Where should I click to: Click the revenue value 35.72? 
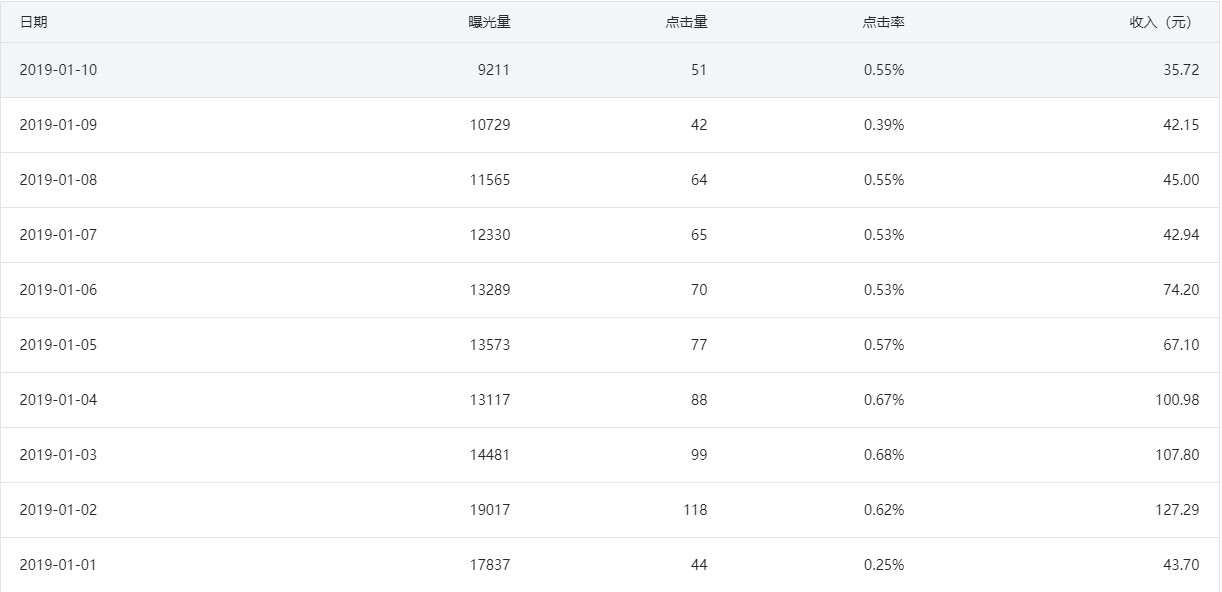[x=1180, y=70]
